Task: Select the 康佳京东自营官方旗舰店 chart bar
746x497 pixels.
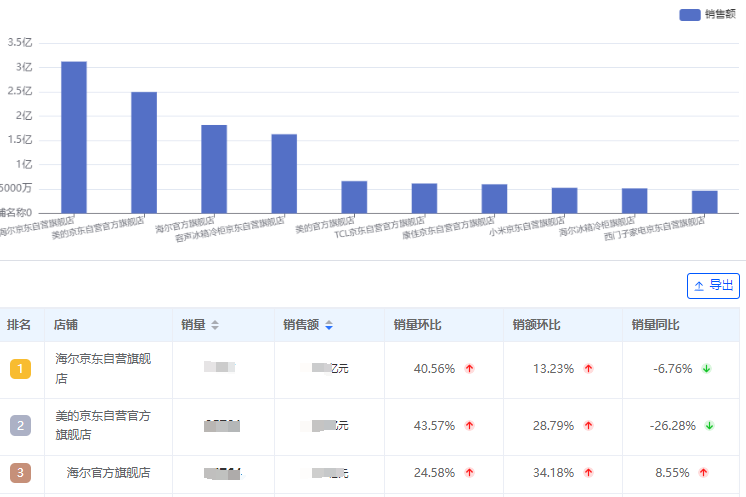Action: (x=494, y=199)
